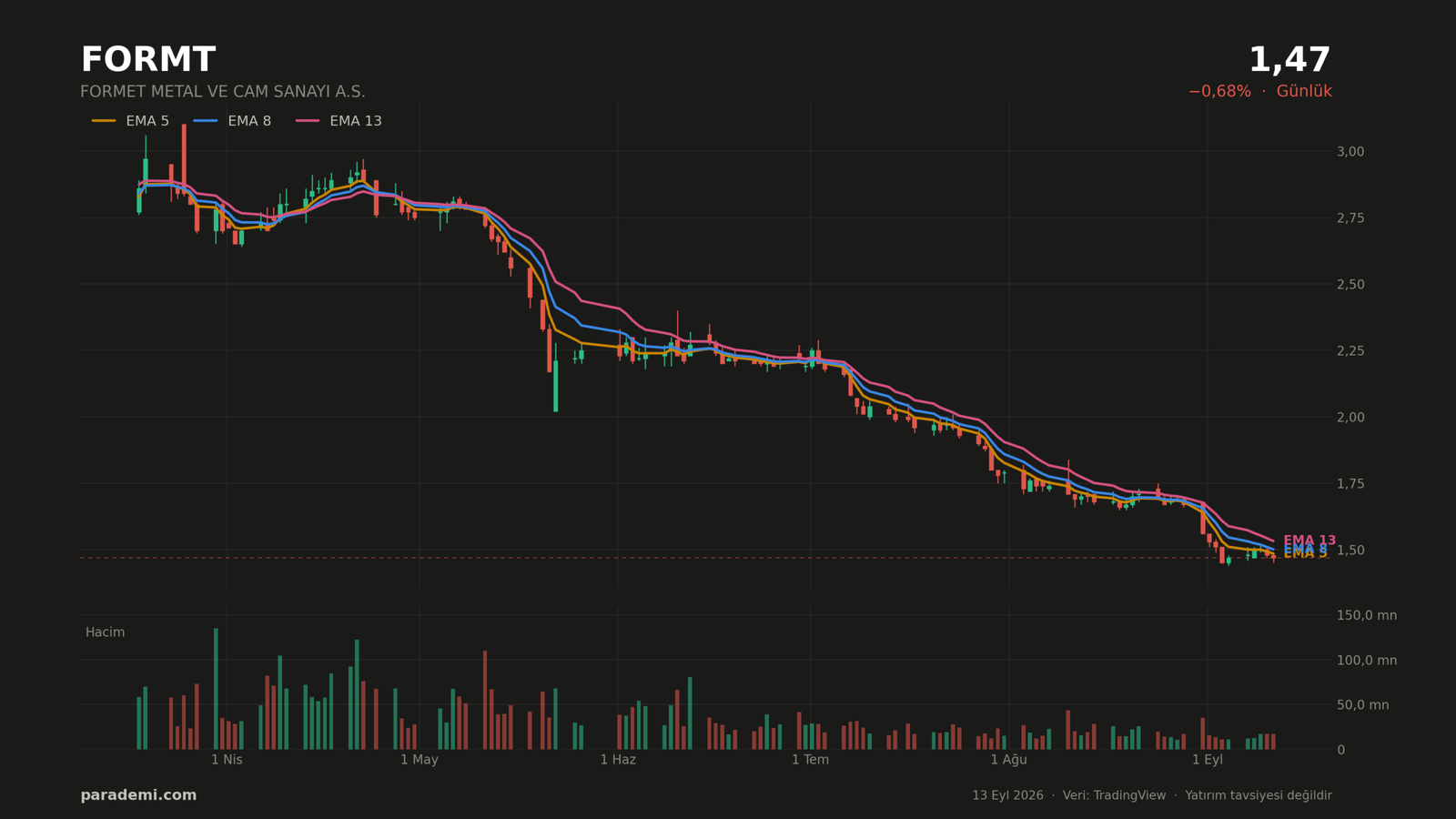
Task: Click the Günlük interval label
Action: 1304,92
